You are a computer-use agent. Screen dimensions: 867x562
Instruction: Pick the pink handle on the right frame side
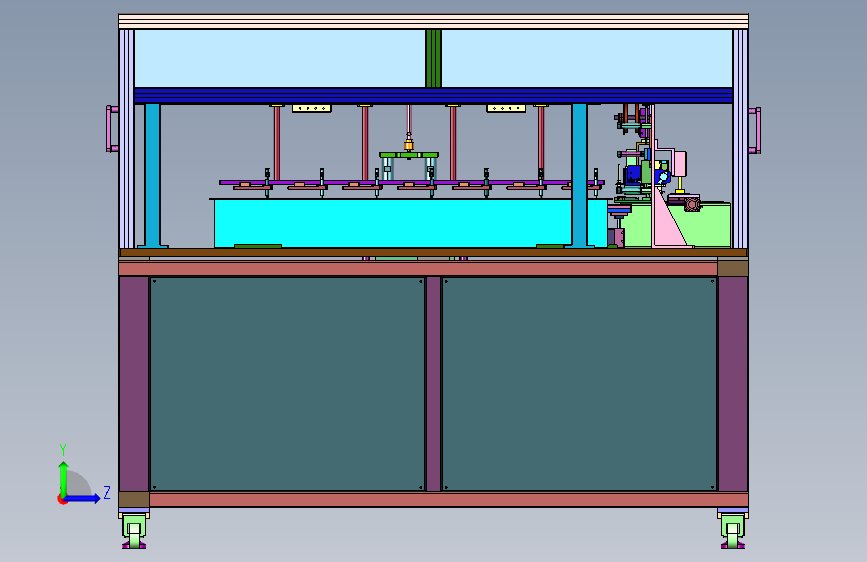(x=755, y=131)
